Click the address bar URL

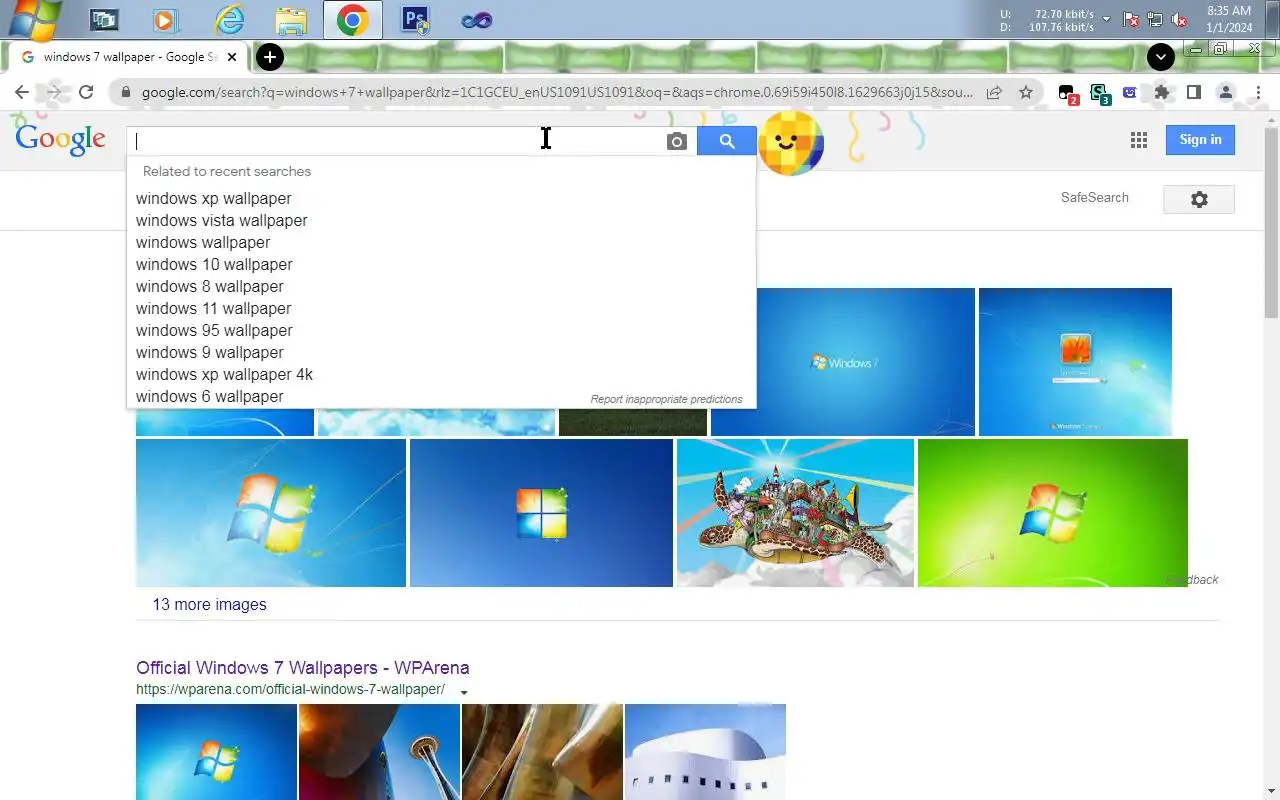557,92
